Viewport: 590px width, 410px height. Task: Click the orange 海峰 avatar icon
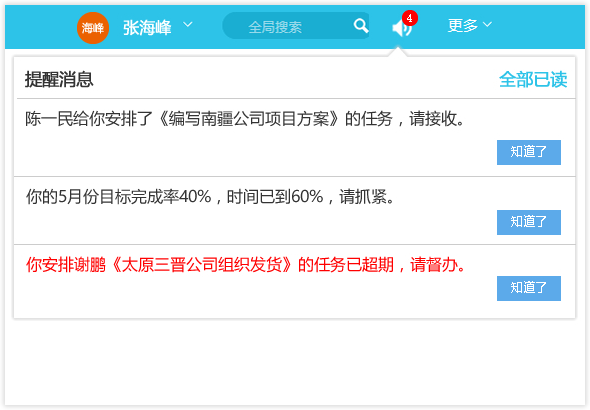tap(93, 28)
